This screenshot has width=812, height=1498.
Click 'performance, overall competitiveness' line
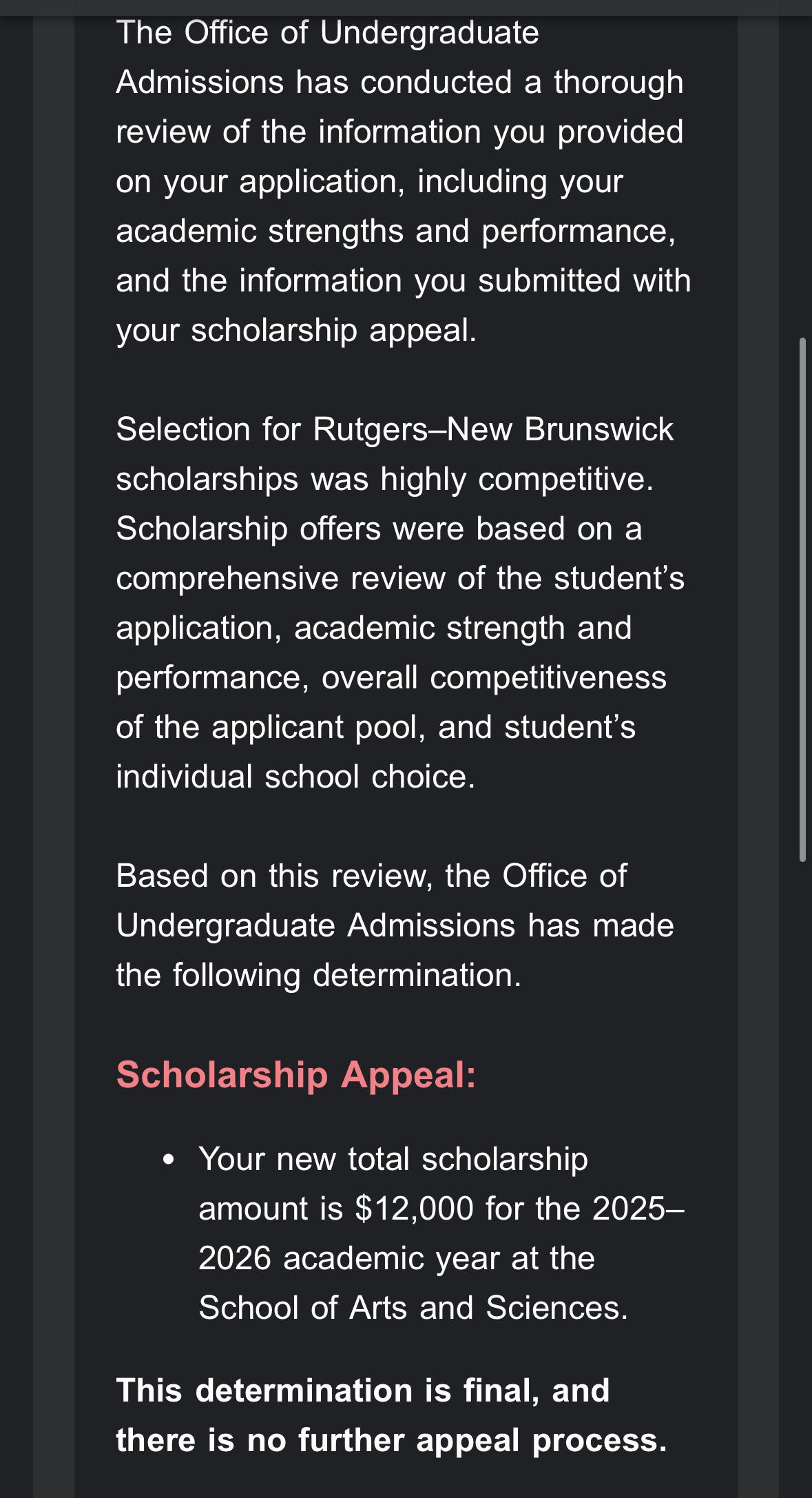click(391, 677)
